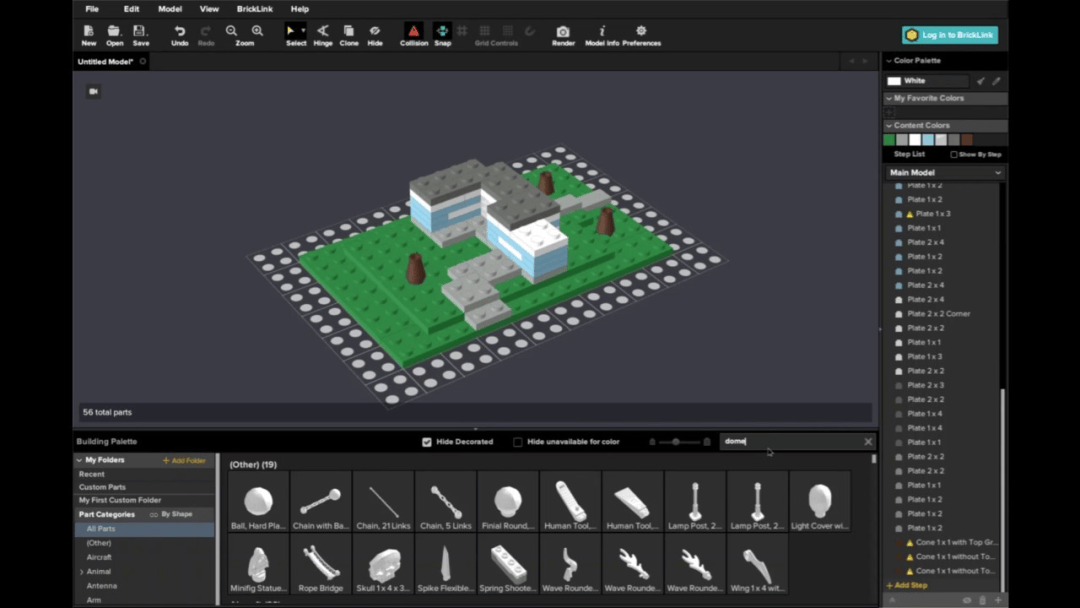Pick the green content color swatch

(x=889, y=140)
